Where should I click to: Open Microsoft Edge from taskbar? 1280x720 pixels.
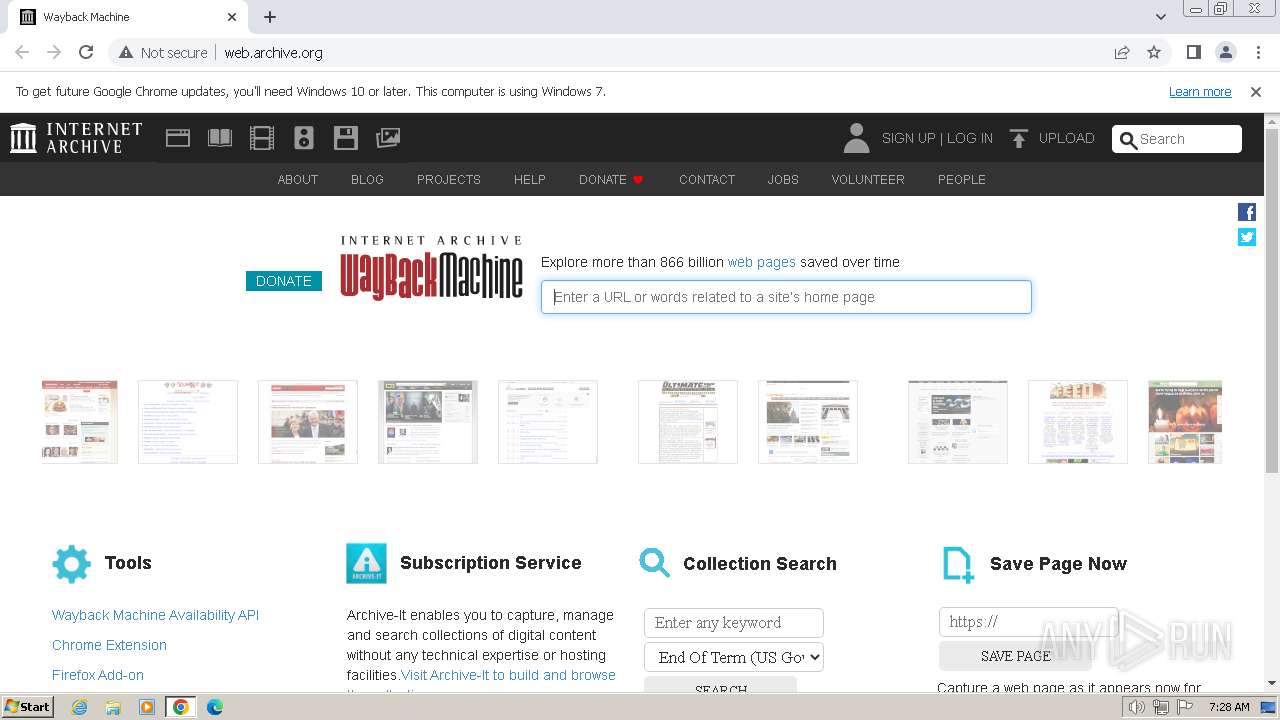pos(214,707)
